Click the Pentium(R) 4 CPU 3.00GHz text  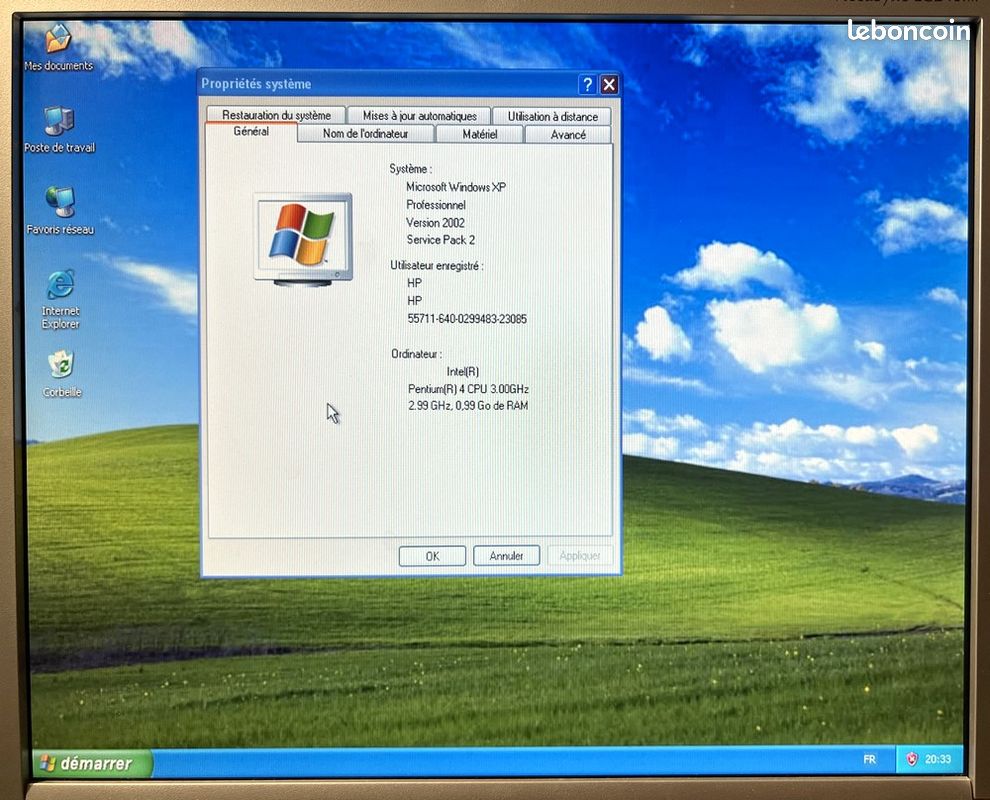tap(468, 389)
